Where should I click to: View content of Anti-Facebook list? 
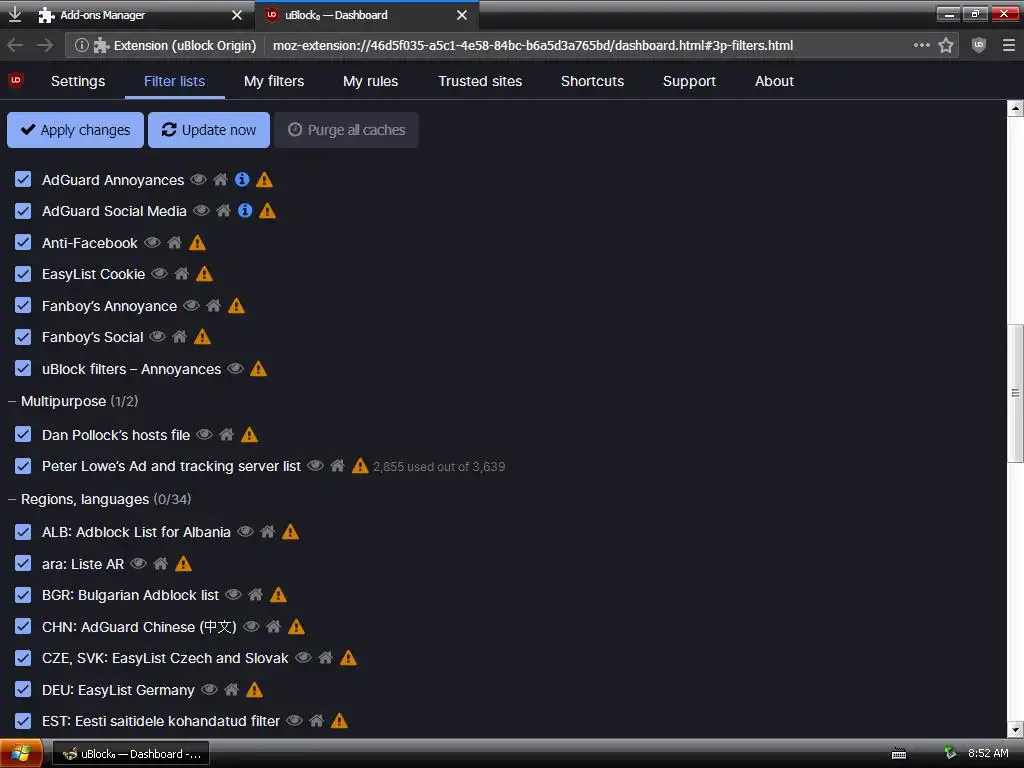click(152, 242)
